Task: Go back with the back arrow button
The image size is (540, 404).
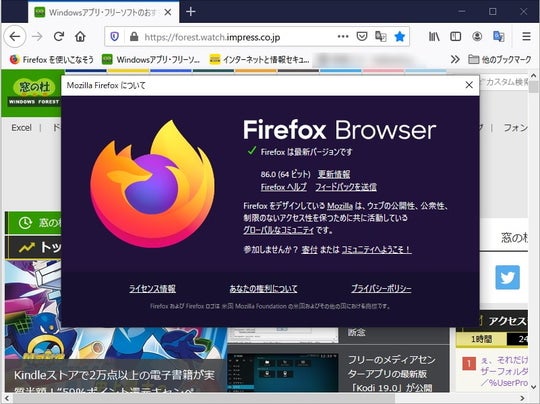Action: click(15, 37)
